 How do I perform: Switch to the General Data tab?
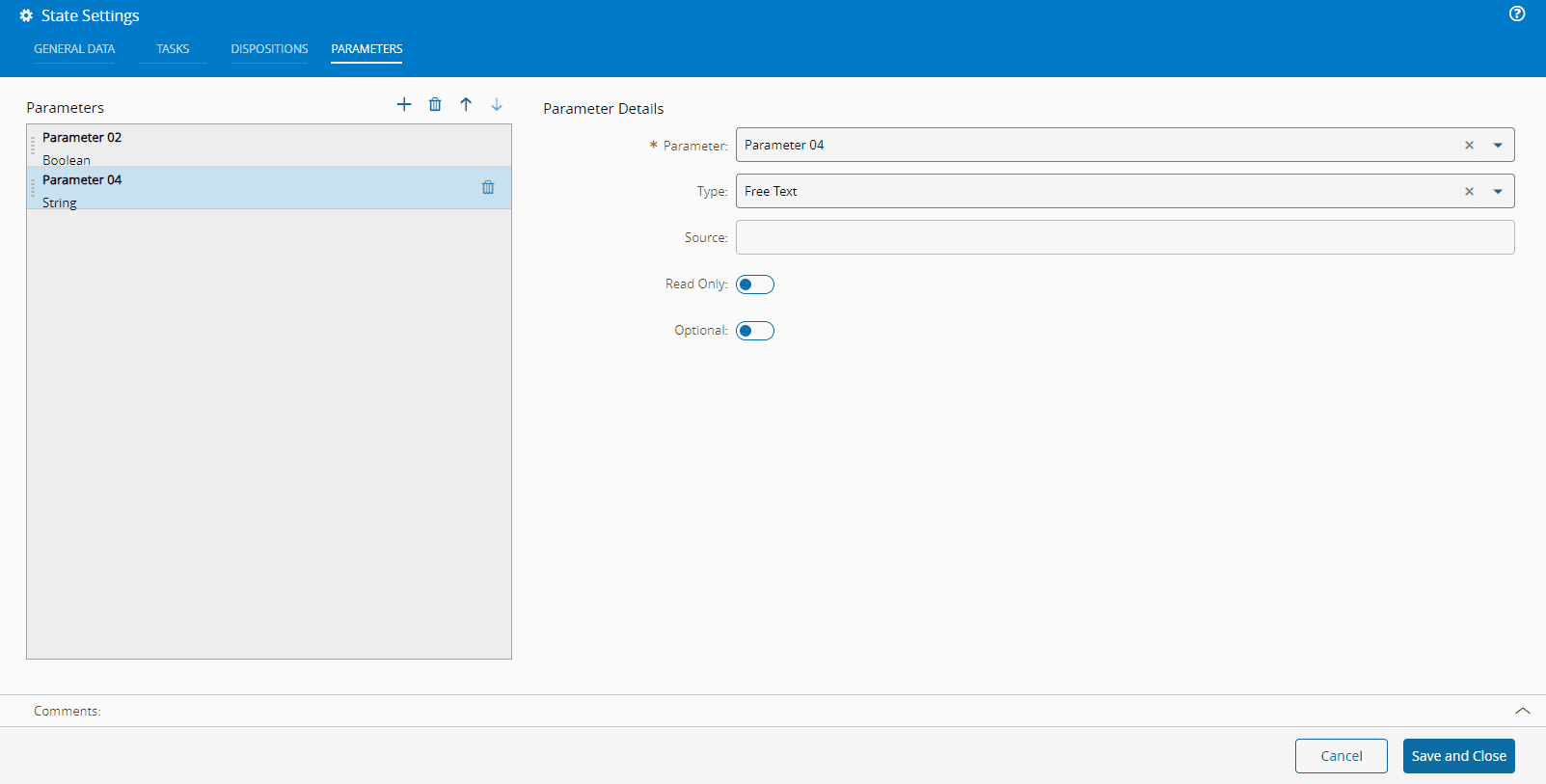pos(74,49)
